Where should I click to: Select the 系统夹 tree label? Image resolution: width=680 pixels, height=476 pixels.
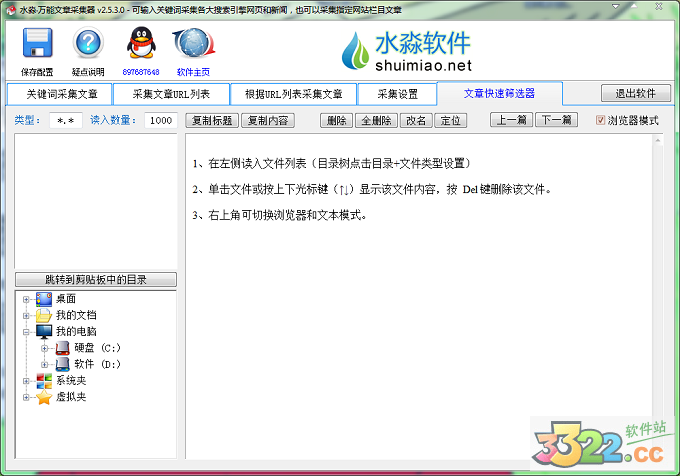[x=71, y=381]
